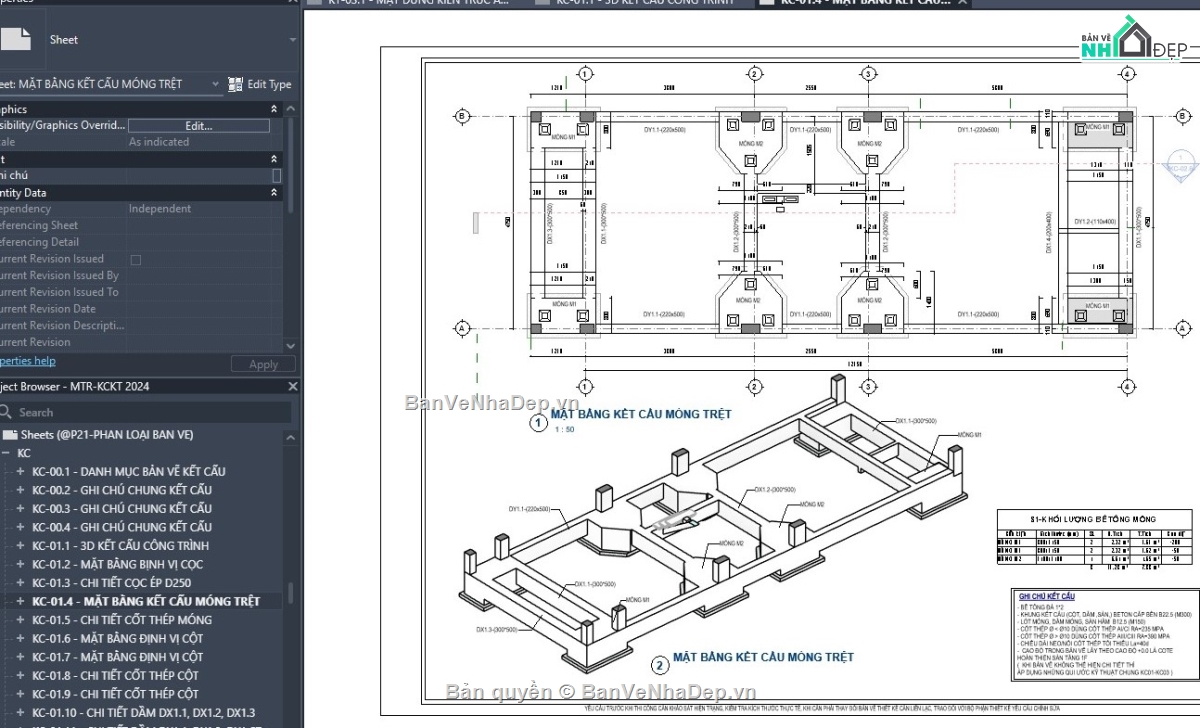Open the sheet instance filter dropdown

click(215, 84)
